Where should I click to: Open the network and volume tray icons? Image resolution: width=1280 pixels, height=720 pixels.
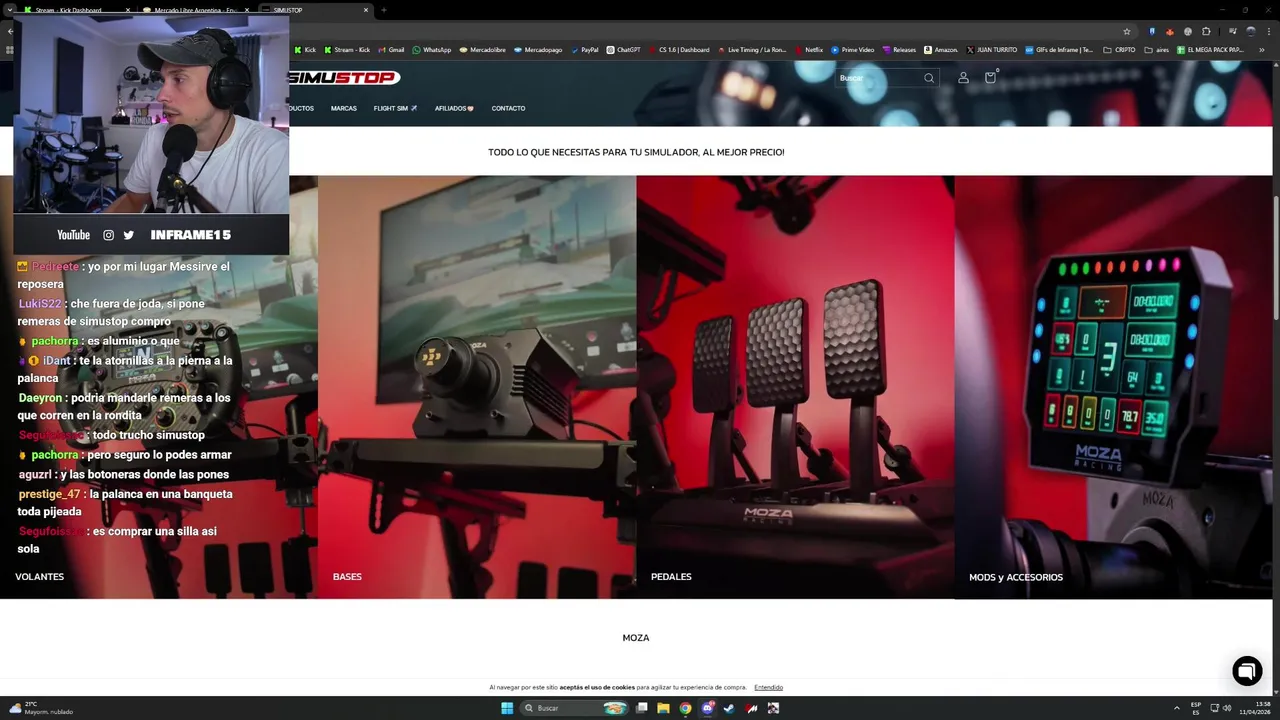click(x=1221, y=708)
